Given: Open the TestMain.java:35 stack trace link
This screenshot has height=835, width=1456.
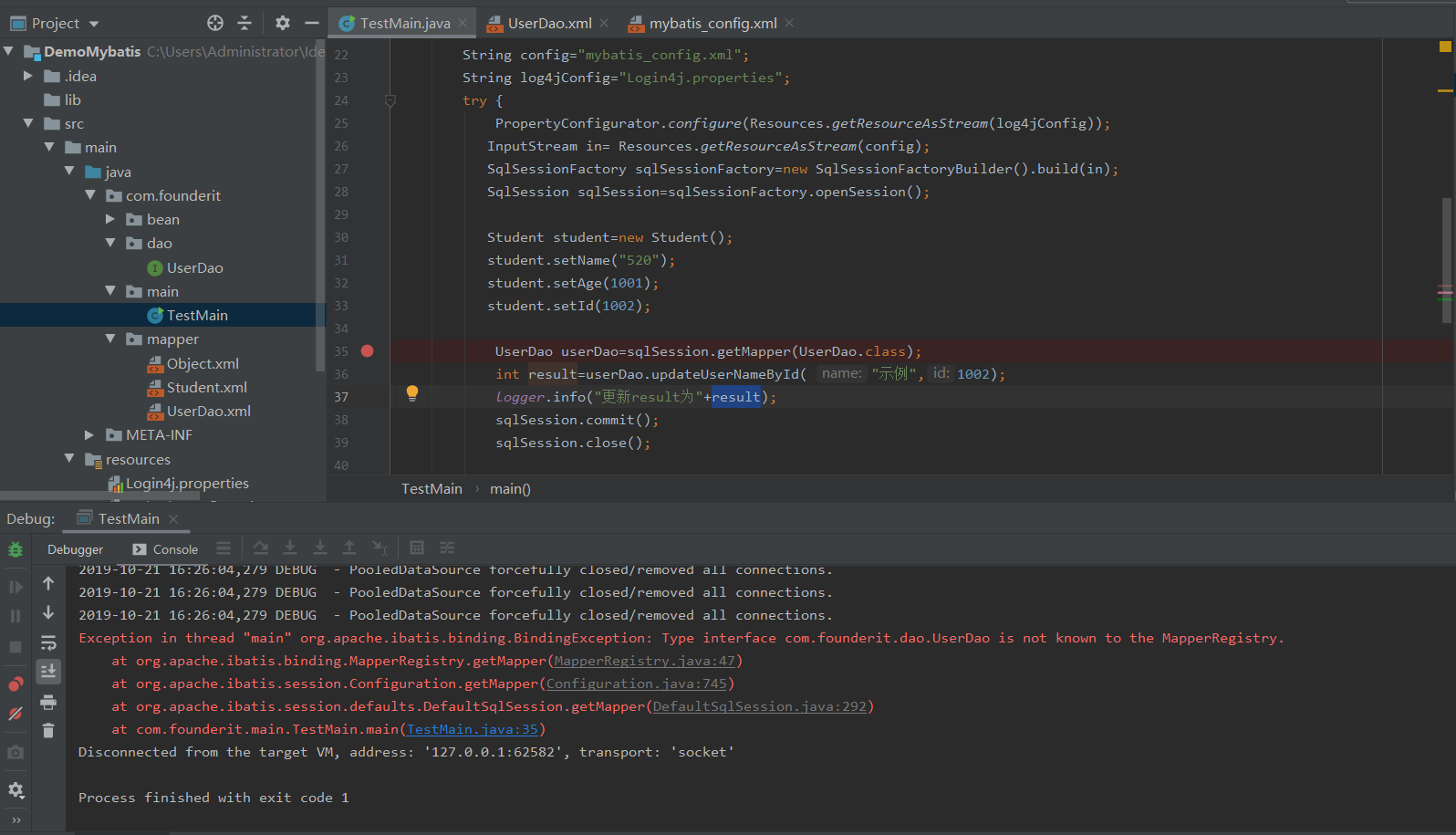Looking at the screenshot, I should 472,729.
